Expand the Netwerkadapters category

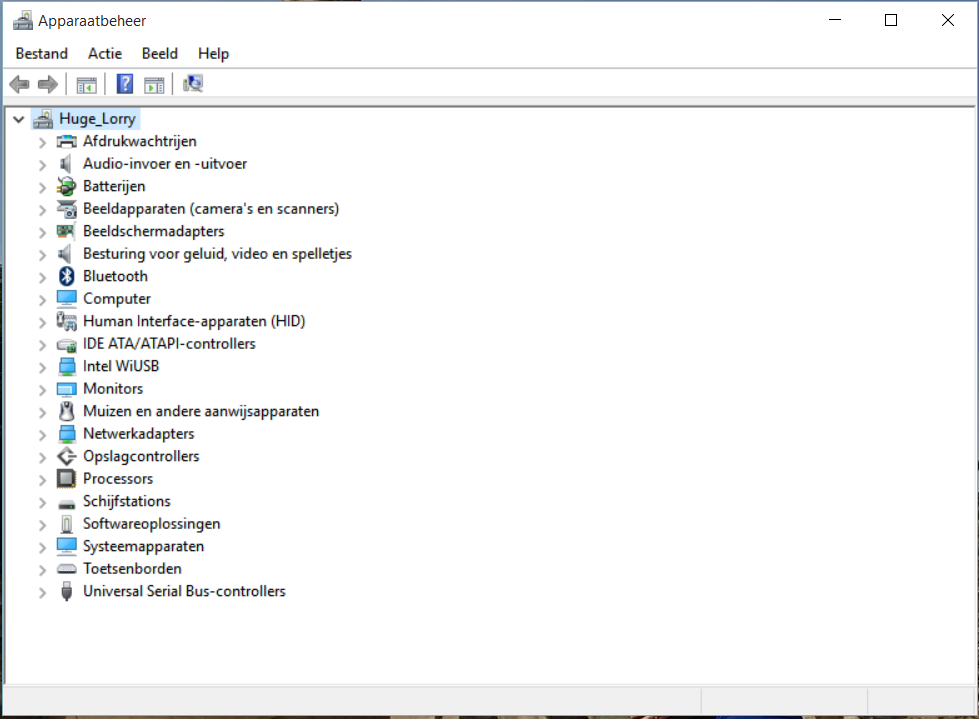point(42,434)
